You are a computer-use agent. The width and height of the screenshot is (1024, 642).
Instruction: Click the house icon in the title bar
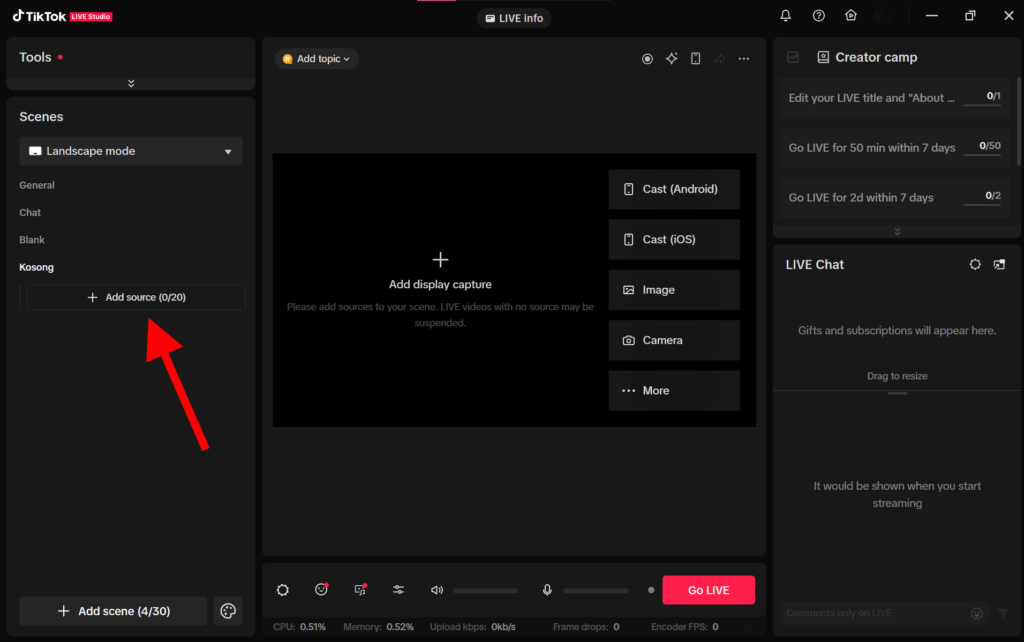coord(850,16)
